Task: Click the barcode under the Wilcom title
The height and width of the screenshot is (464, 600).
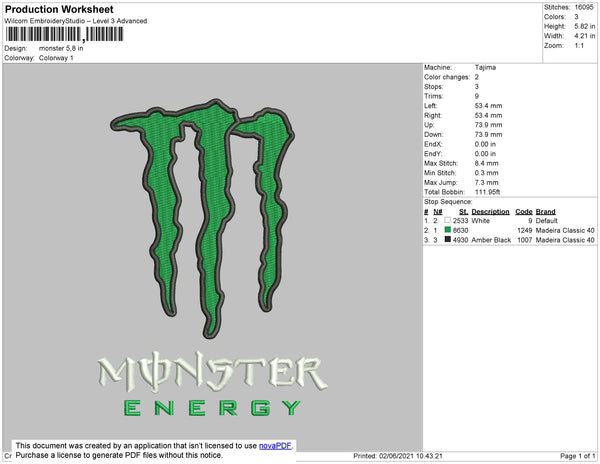Action: tap(64, 34)
